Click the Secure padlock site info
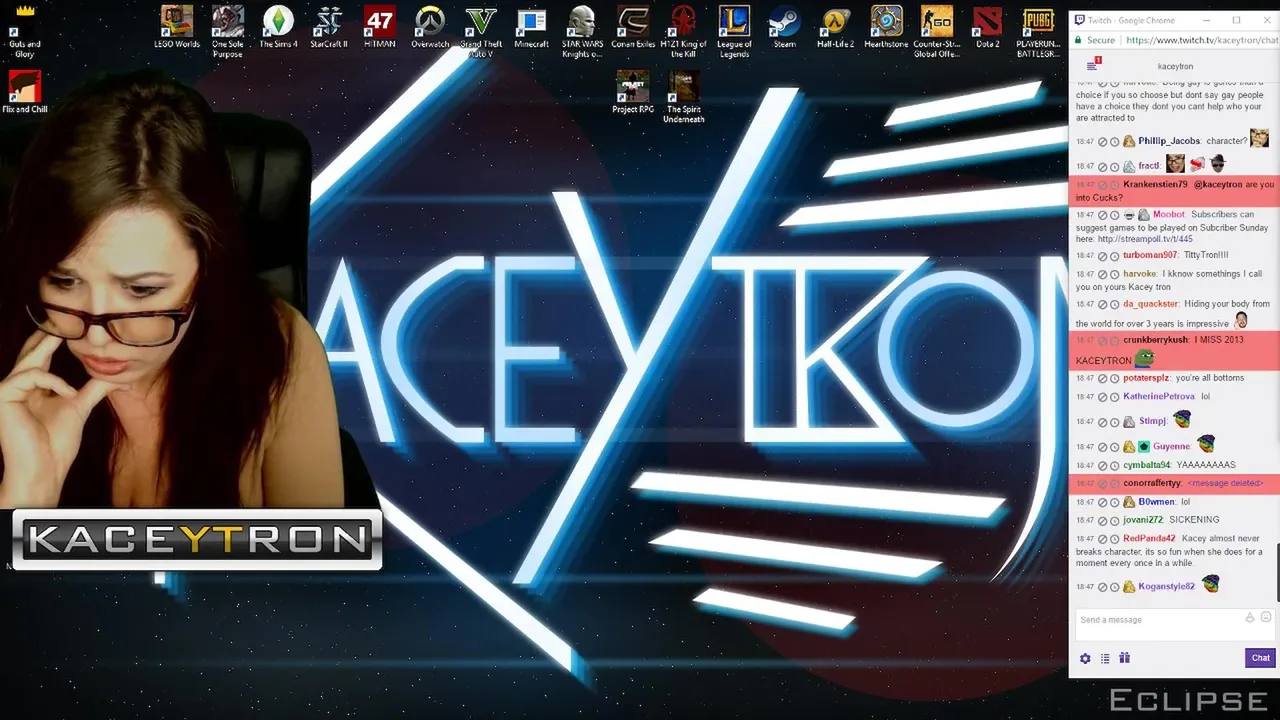The image size is (1280, 720). tap(1095, 41)
